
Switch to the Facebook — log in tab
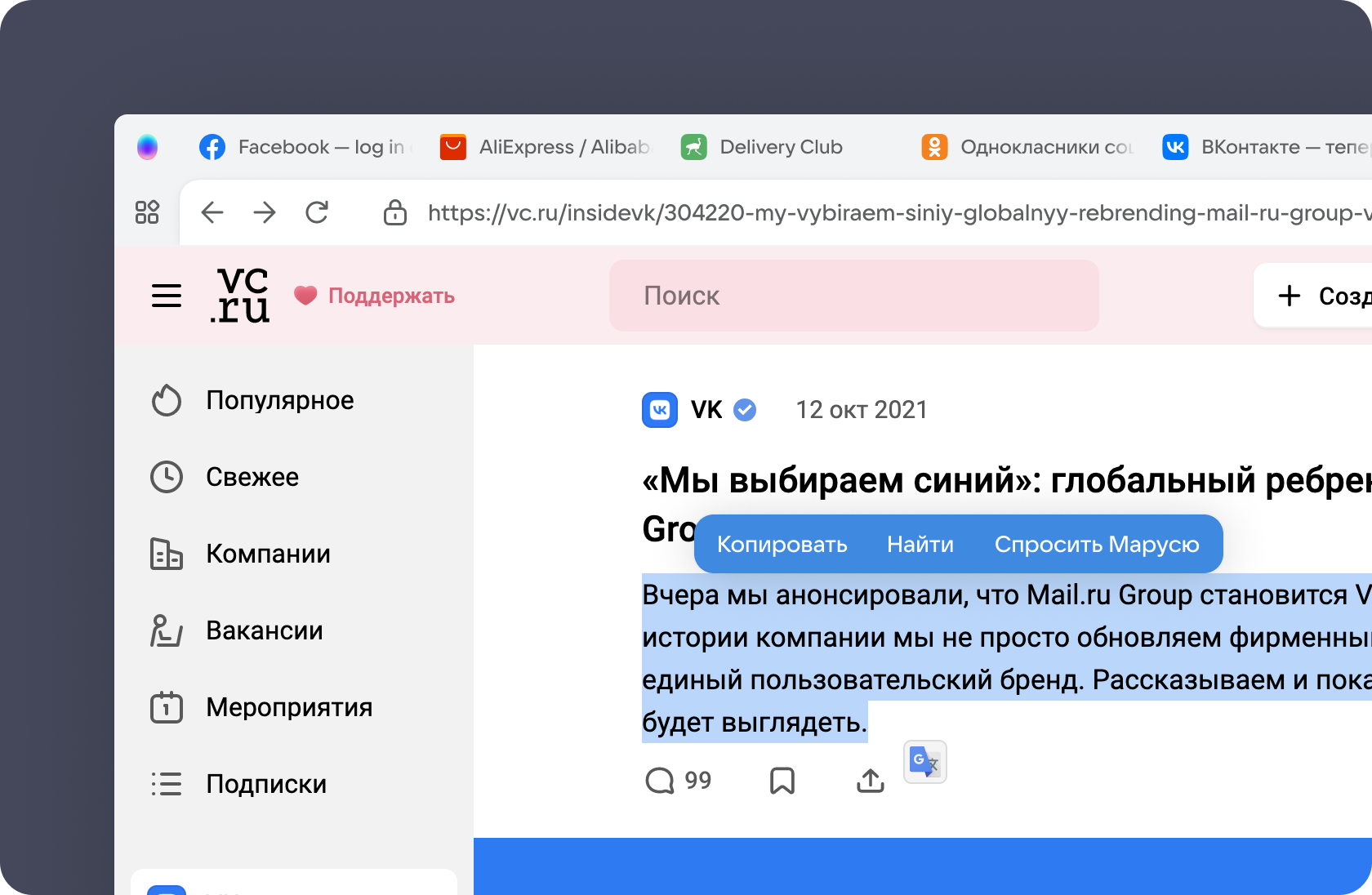coord(302,147)
